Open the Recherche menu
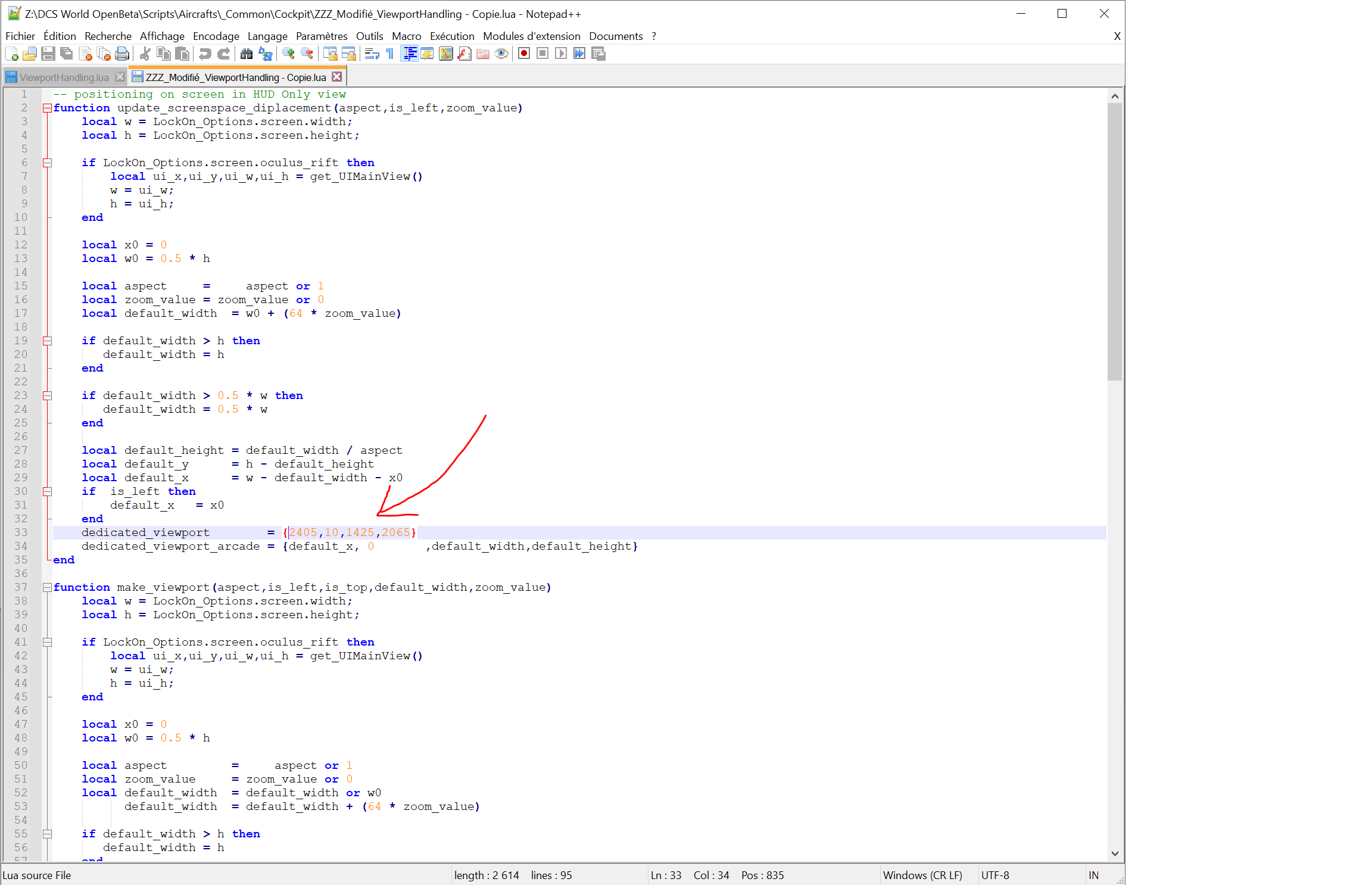 108,36
